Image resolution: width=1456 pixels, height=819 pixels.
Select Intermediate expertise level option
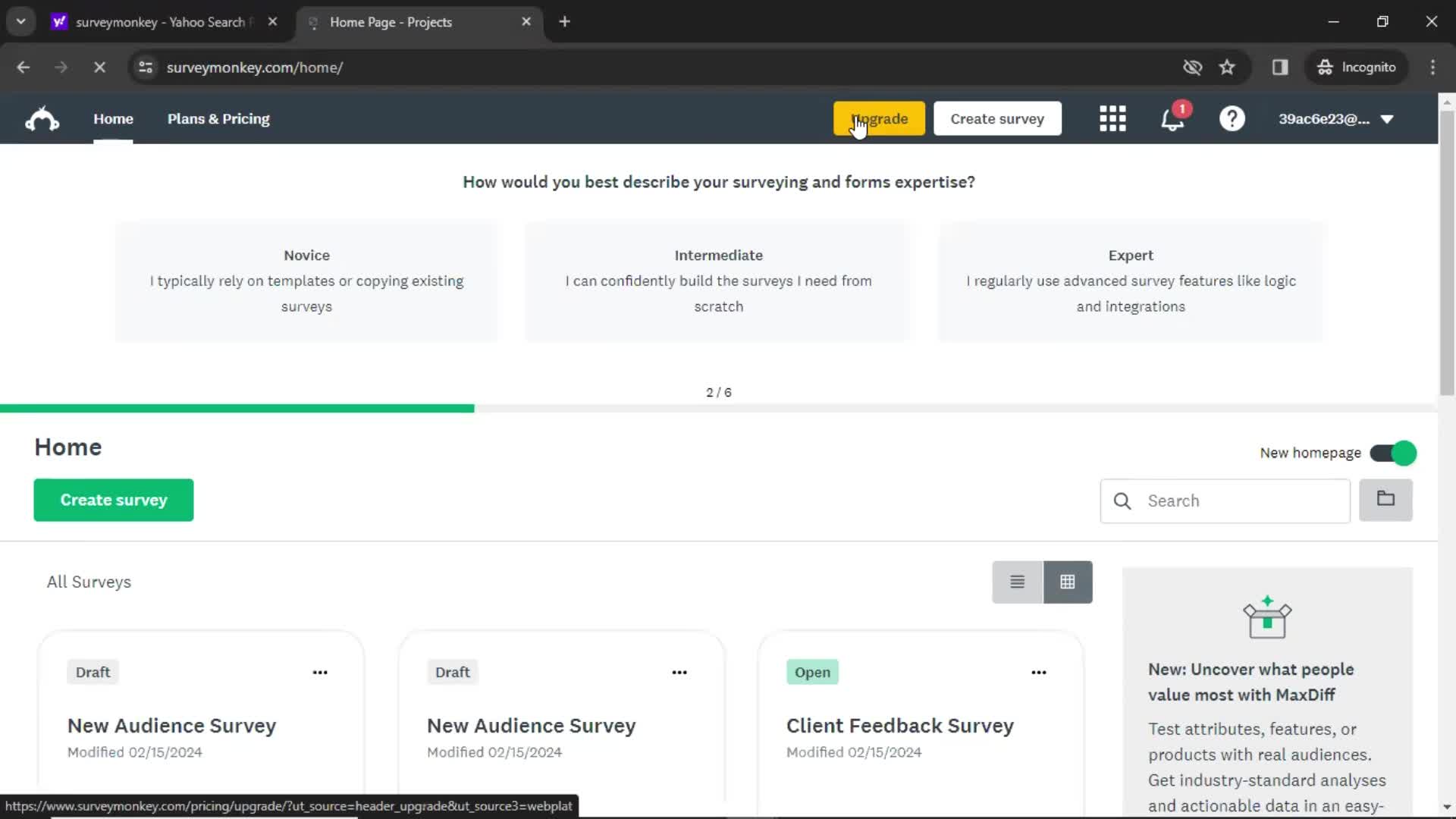pyautogui.click(x=718, y=280)
